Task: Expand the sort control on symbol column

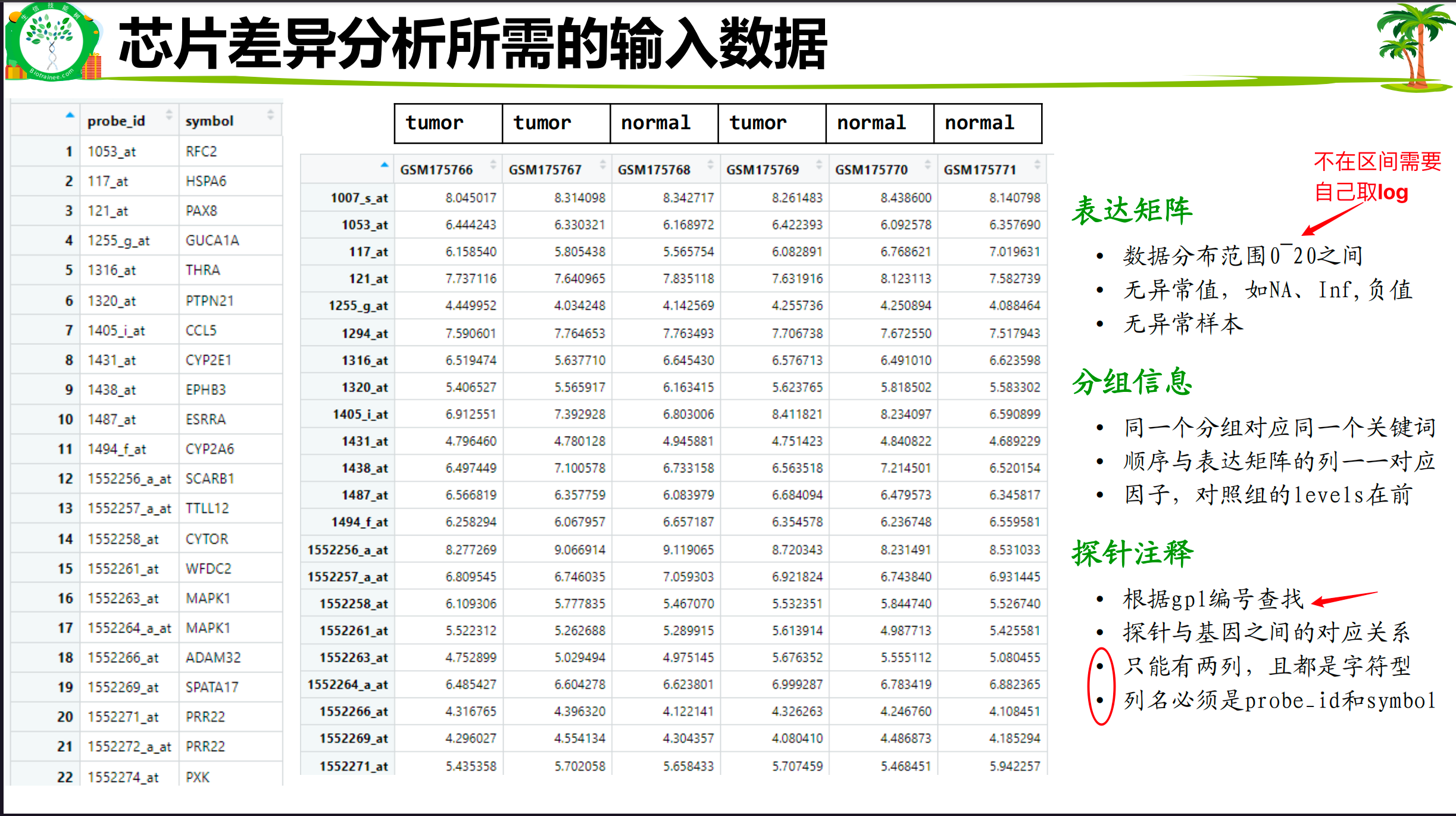Action: 271,114
